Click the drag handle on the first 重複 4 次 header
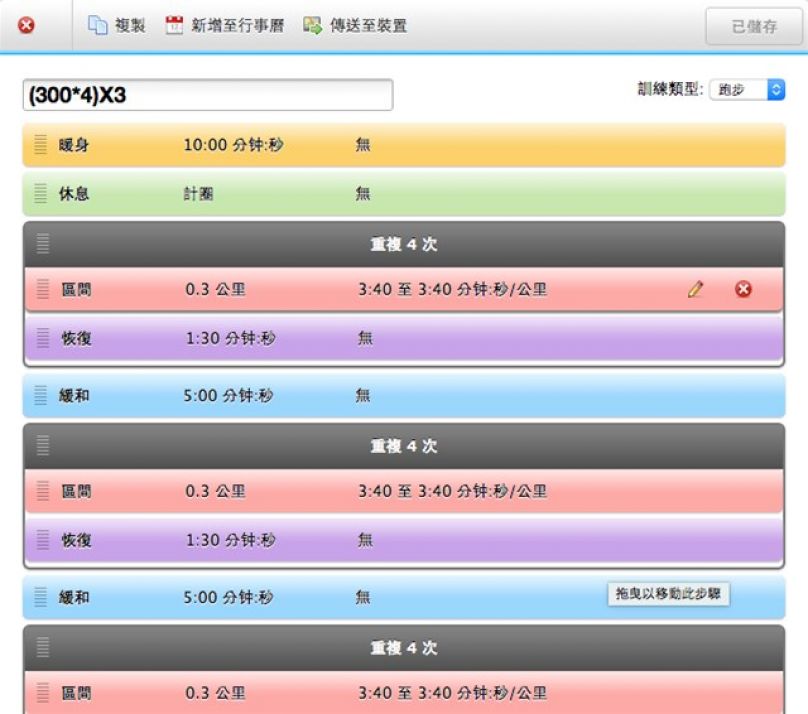Viewport: 808px width, 714px height. click(43, 244)
